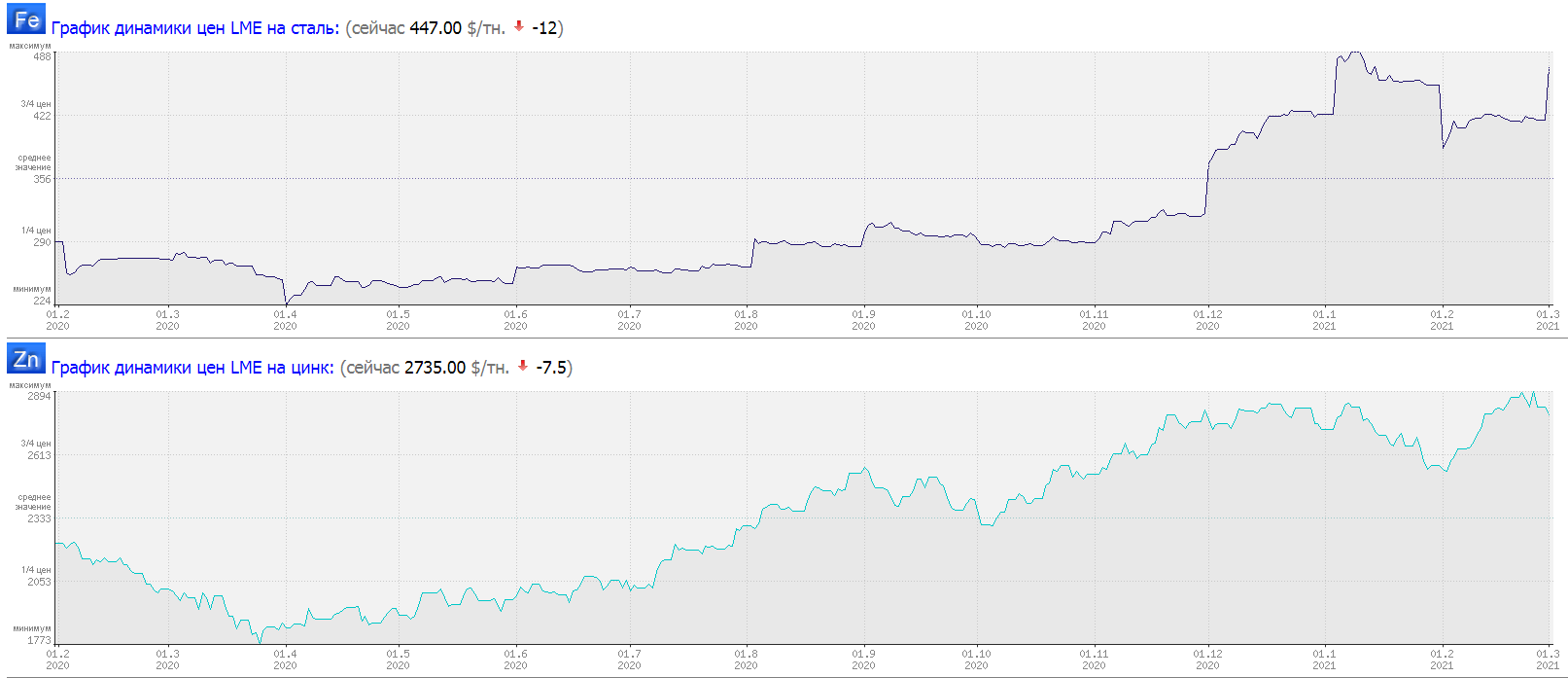The height and width of the screenshot is (678, 1568).
Task: Click 01.12 2020 date on steel chart axis
Action: [x=1207, y=320]
